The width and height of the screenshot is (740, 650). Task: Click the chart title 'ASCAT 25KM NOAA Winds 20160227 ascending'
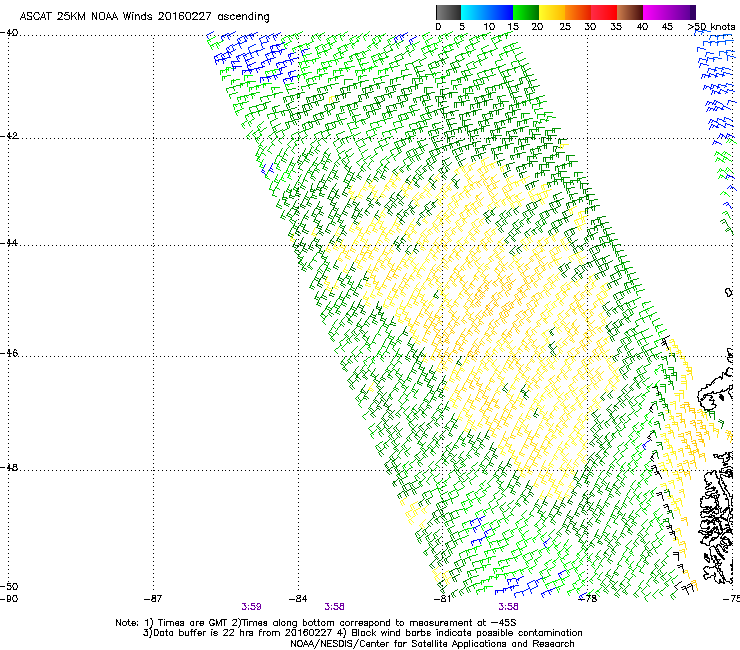pos(144,17)
